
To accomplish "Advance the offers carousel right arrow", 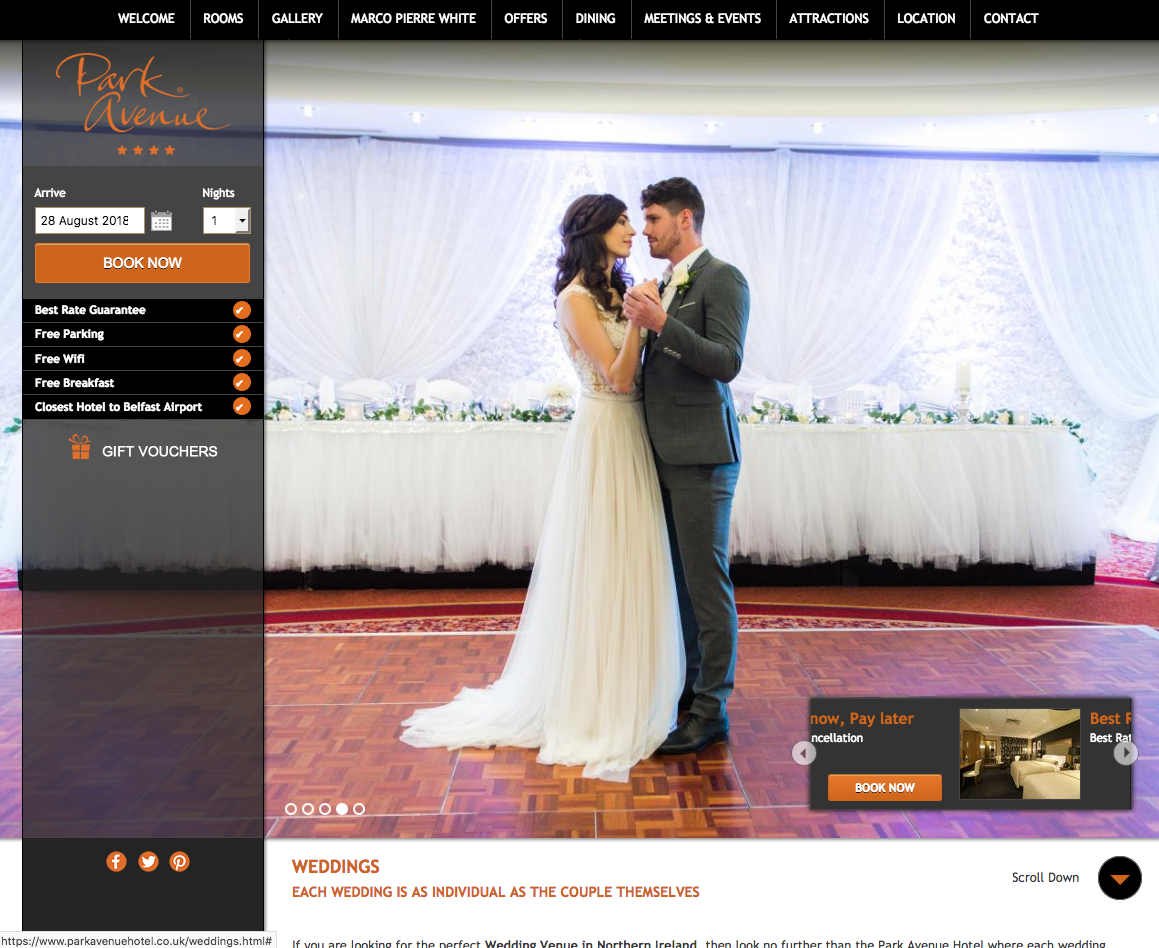I will 1125,753.
